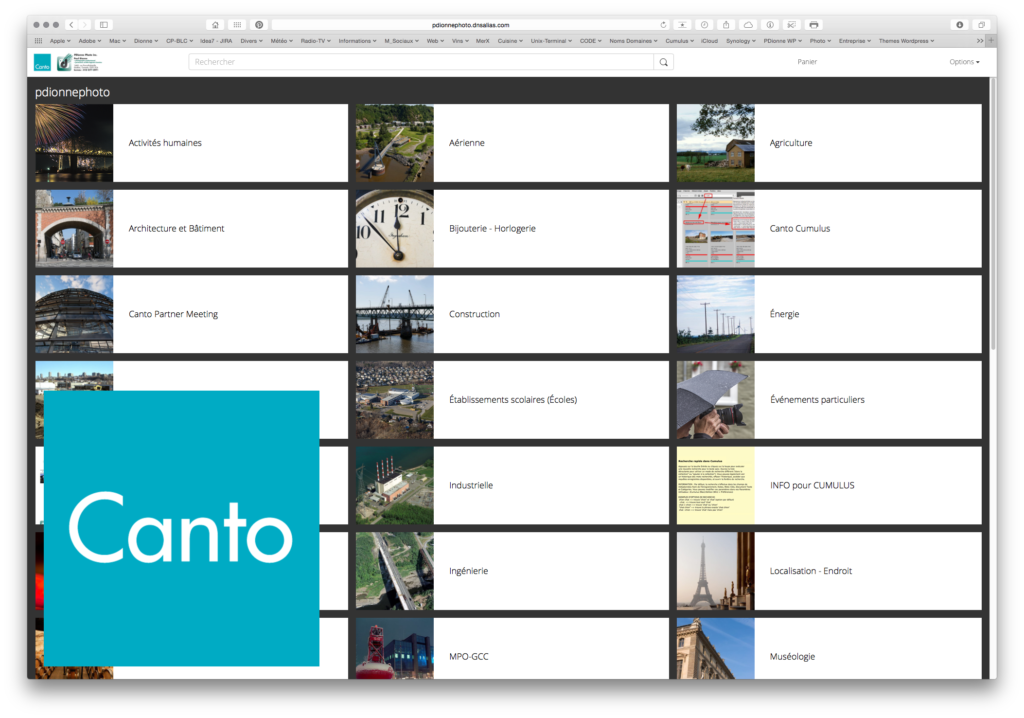Image resolution: width=1024 pixels, height=718 pixels.
Task: Click the favorites bar grid icon
Action: [x=38, y=41]
